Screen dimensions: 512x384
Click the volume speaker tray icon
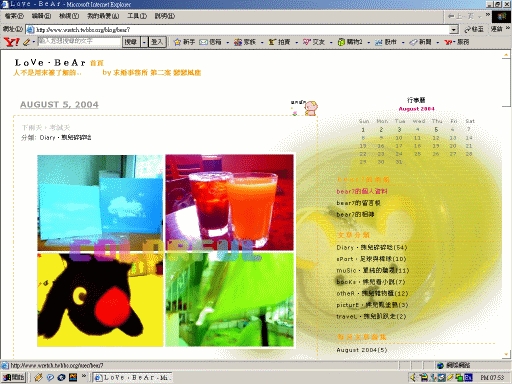[413, 377]
